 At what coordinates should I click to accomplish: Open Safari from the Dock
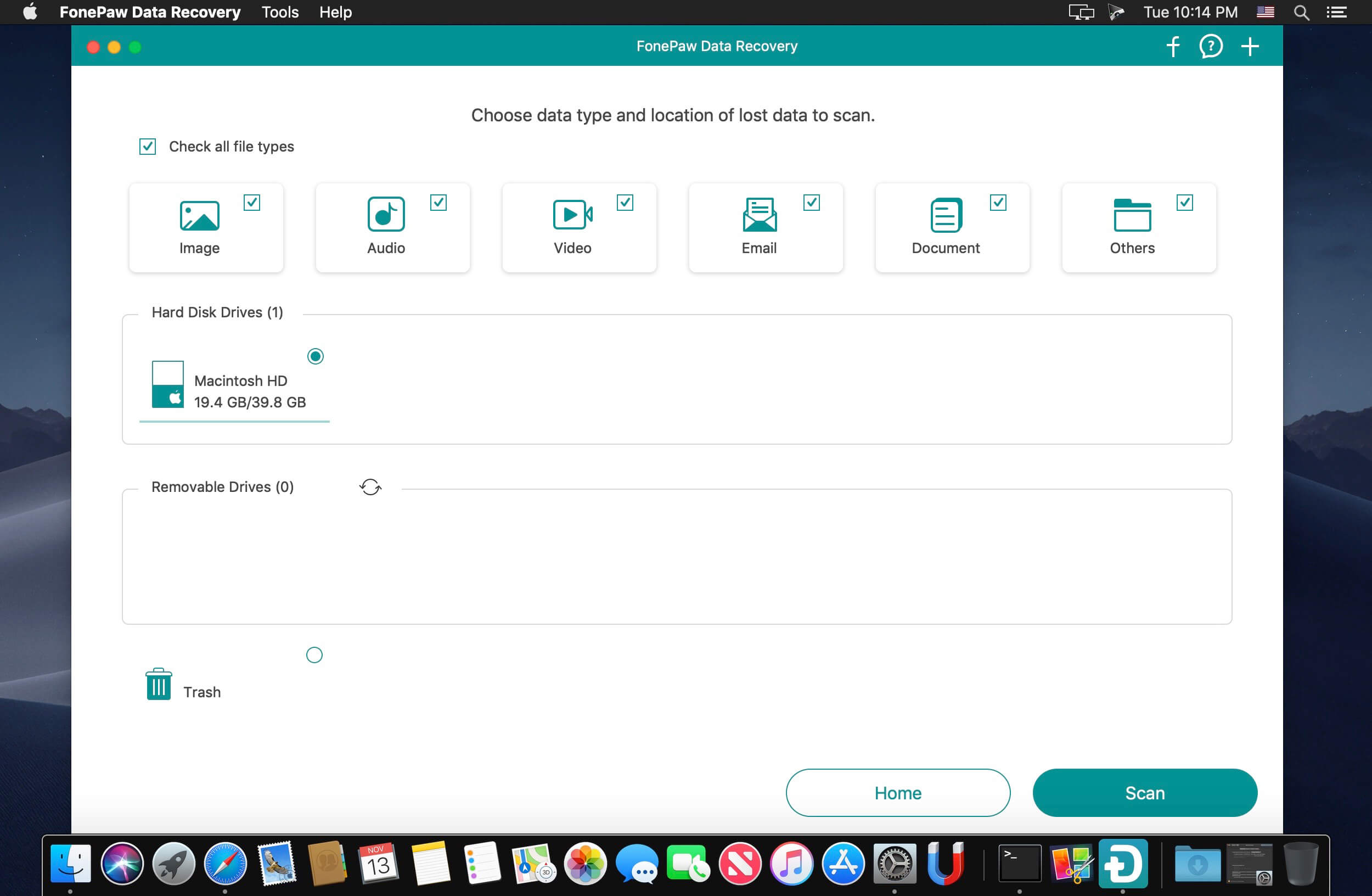(x=226, y=864)
